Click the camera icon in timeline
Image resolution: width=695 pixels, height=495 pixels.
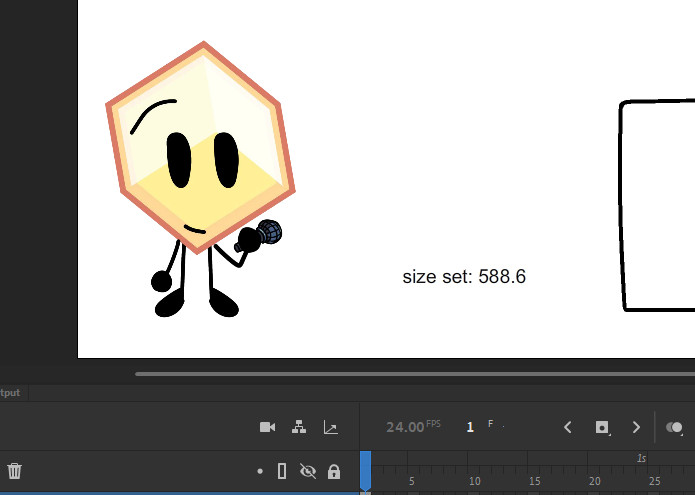click(x=267, y=427)
